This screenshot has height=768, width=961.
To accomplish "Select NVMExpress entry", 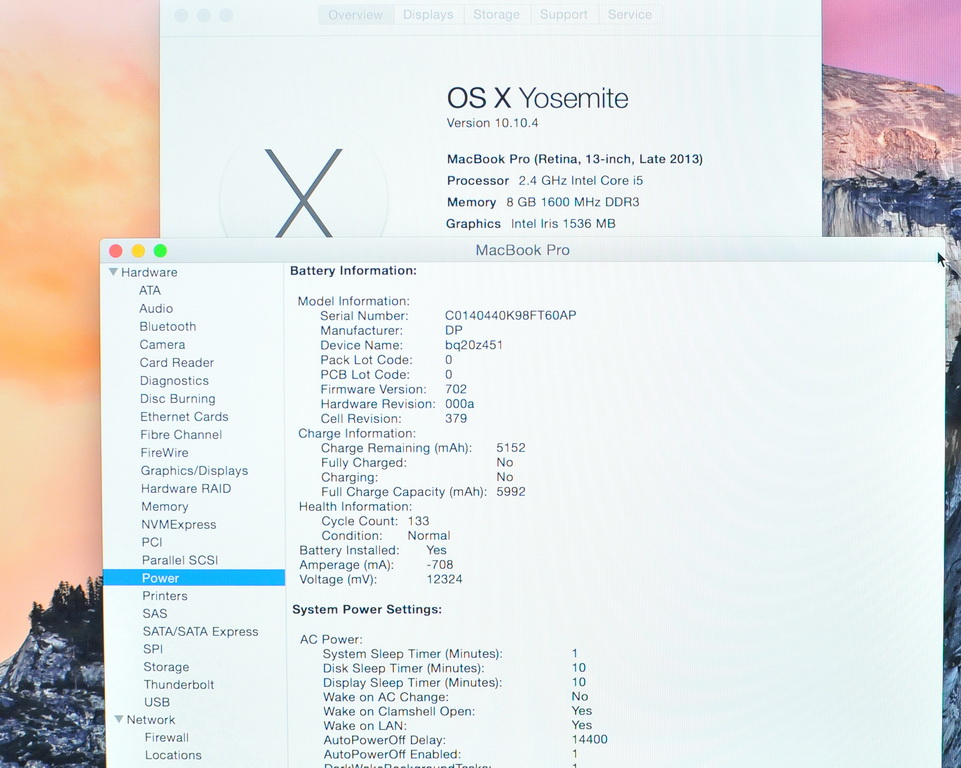I will click(x=178, y=525).
